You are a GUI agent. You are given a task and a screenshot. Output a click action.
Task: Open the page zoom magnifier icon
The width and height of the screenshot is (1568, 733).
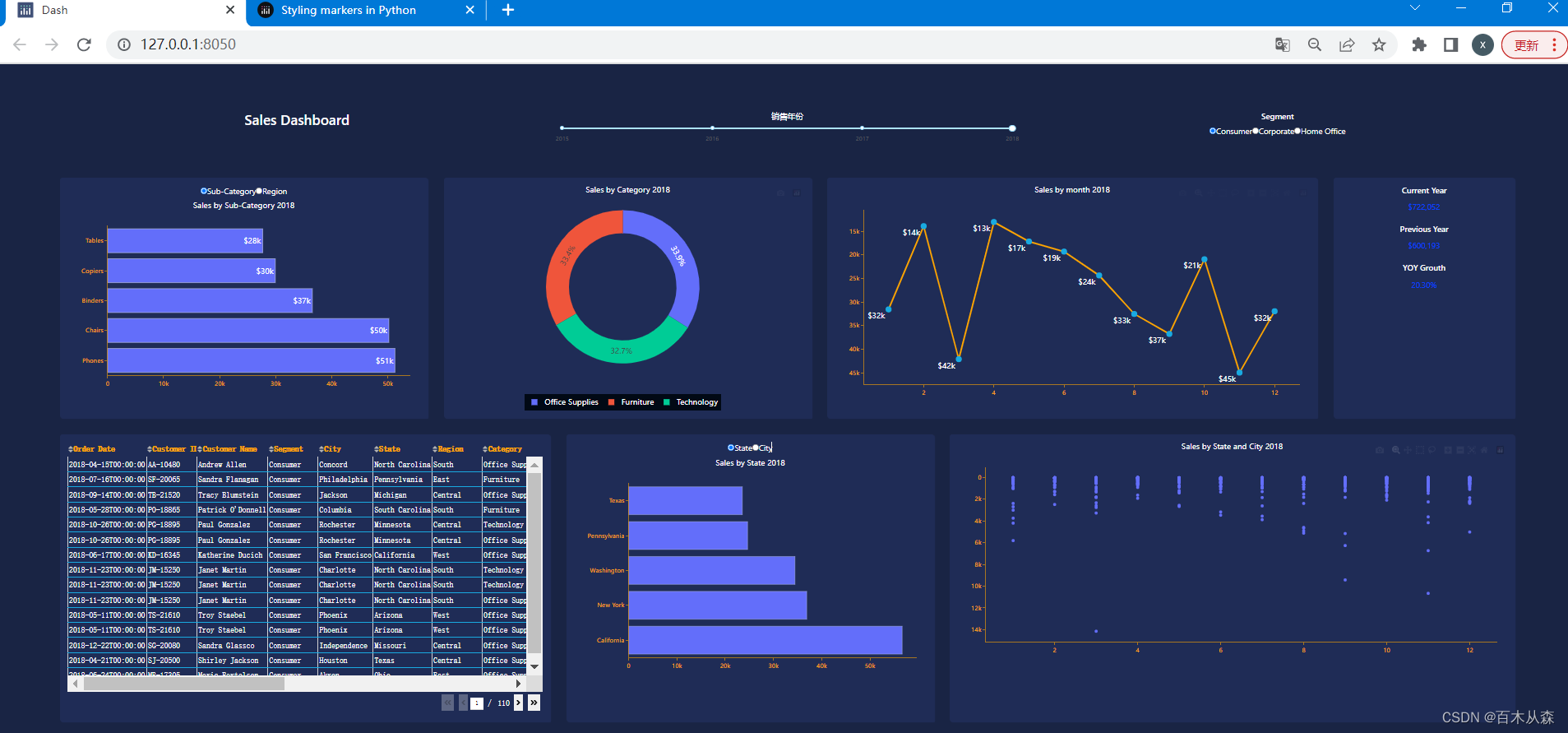click(x=1315, y=44)
